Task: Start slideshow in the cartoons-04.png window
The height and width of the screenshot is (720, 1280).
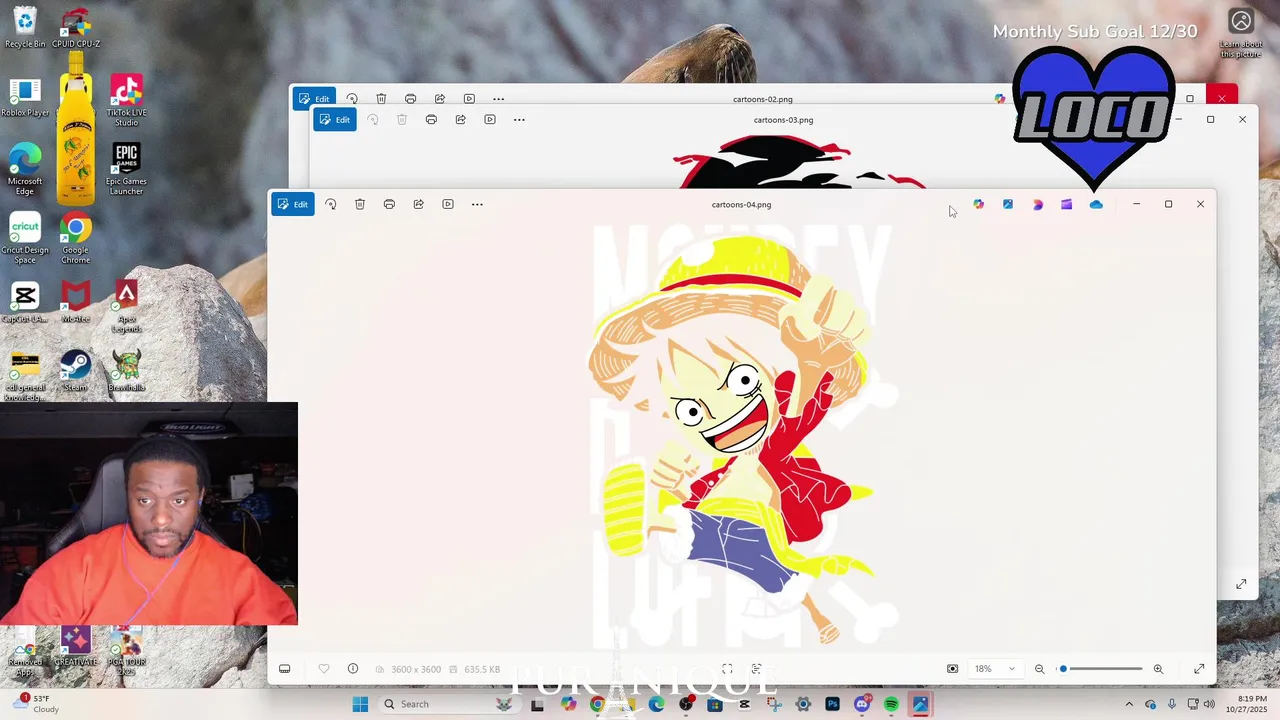Action: click(x=448, y=204)
